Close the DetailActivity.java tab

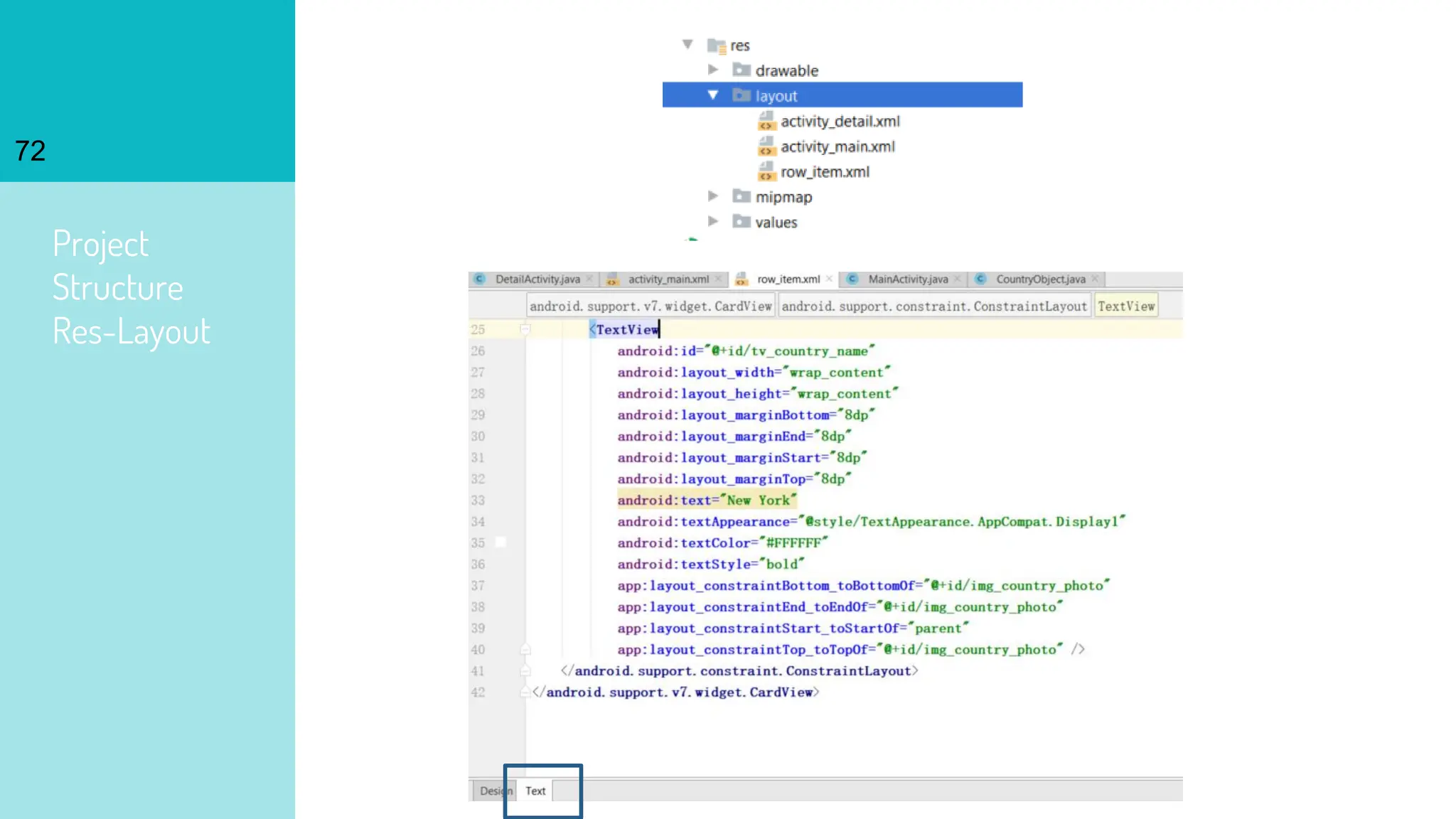[589, 279]
